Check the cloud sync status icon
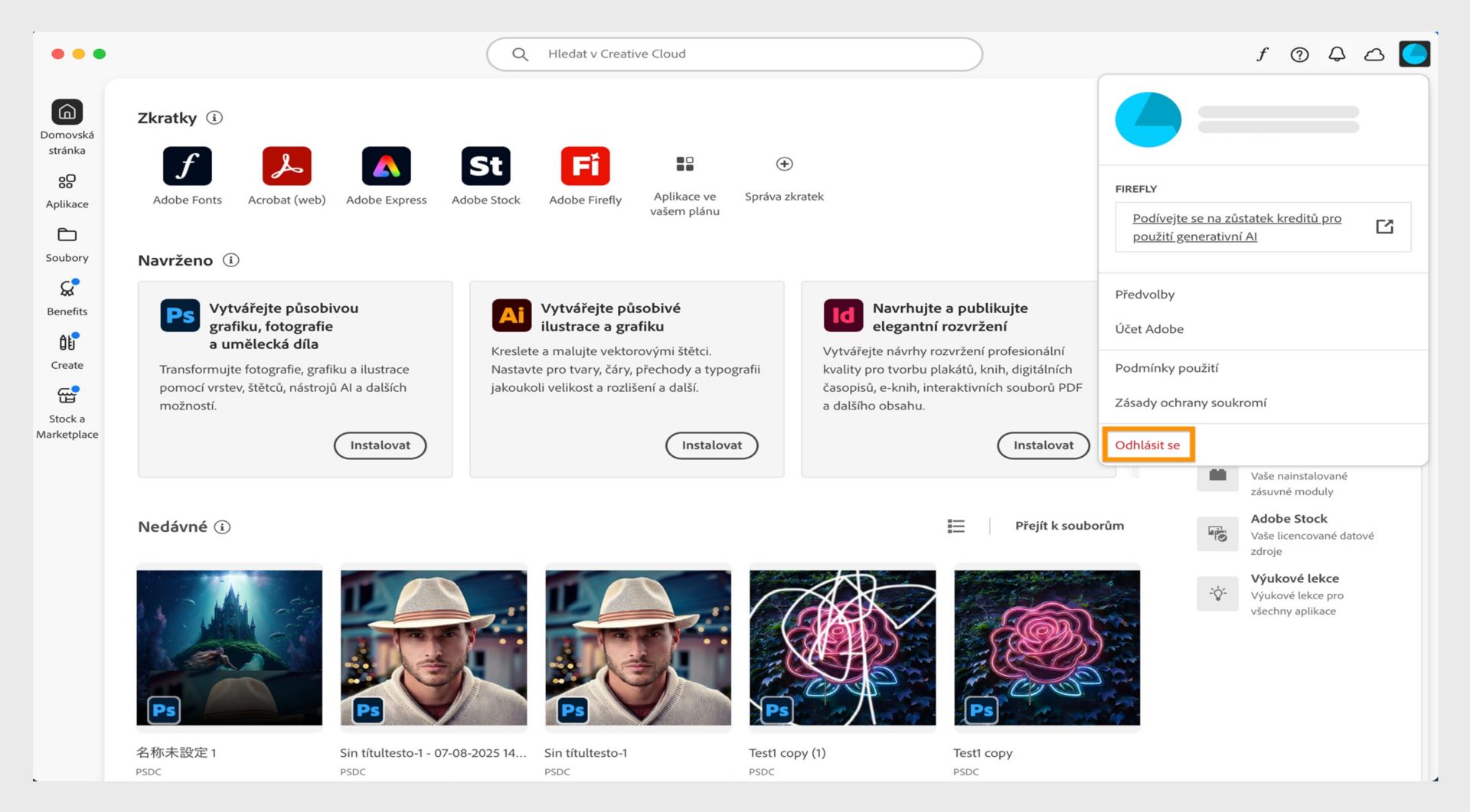Screen dimensions: 1470x812 pos(1374,54)
